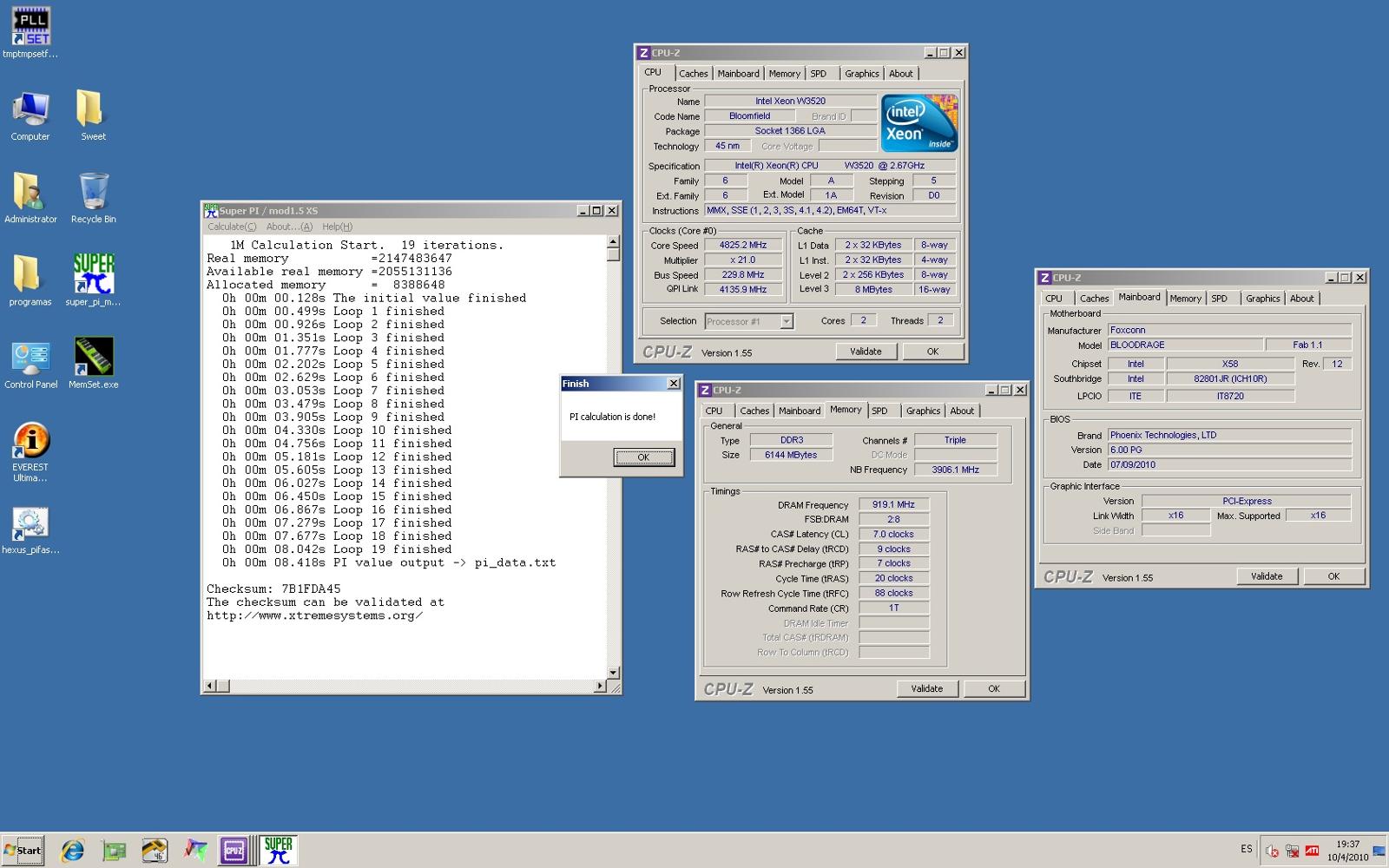Open the Sweet folder on desktop
Screen dimensions: 1389x868
click(93, 115)
